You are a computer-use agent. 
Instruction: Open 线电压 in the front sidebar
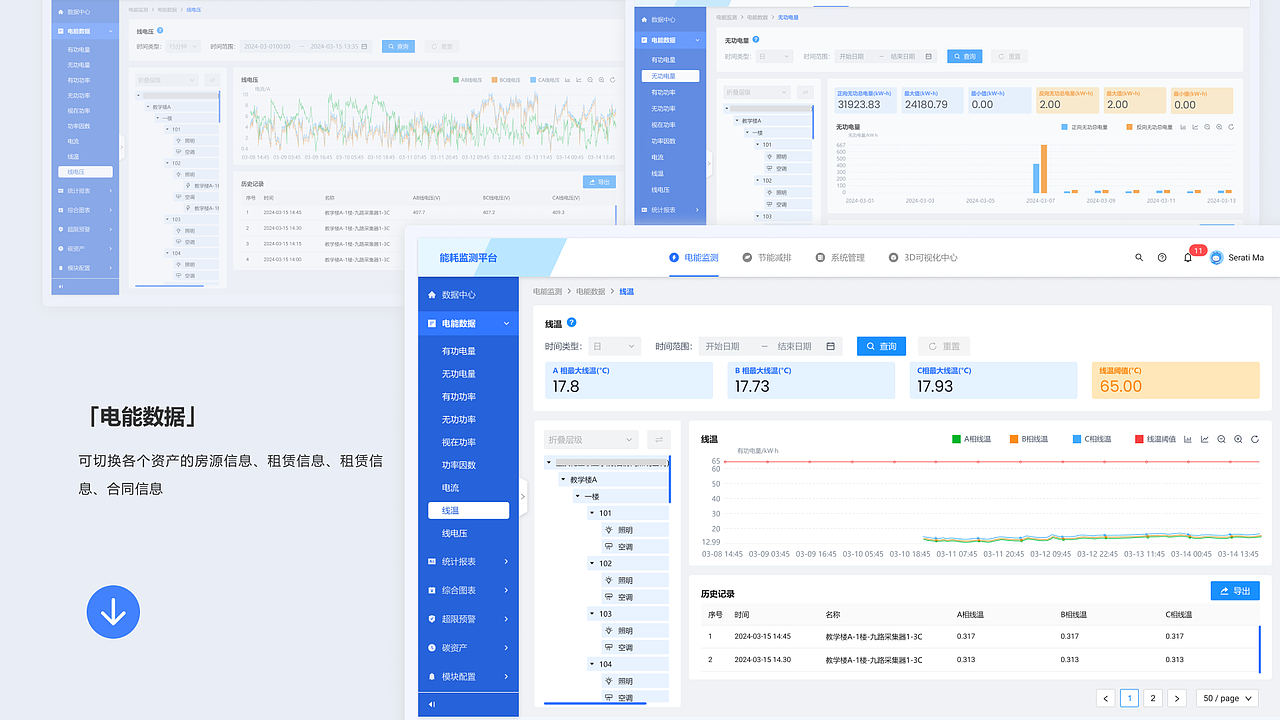coord(455,533)
